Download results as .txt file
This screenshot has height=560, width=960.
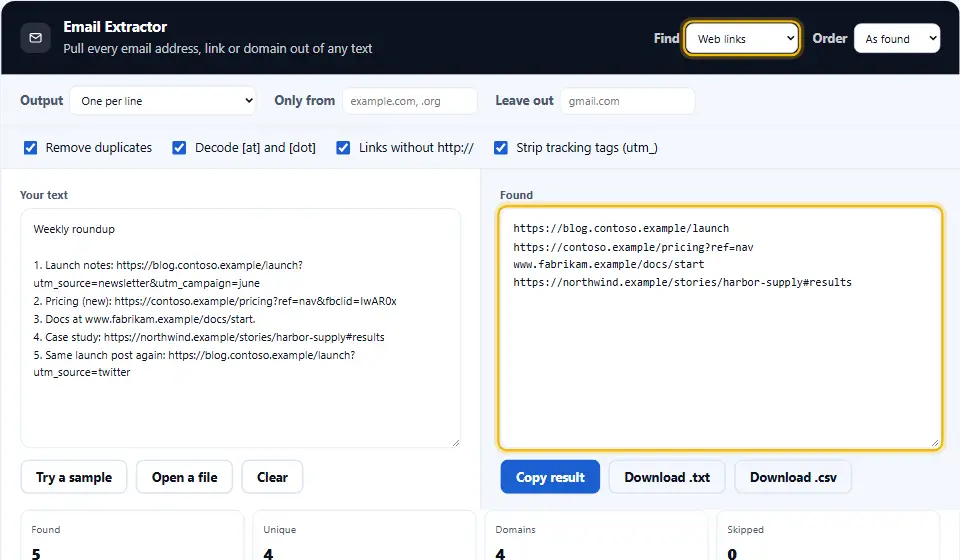(x=667, y=477)
